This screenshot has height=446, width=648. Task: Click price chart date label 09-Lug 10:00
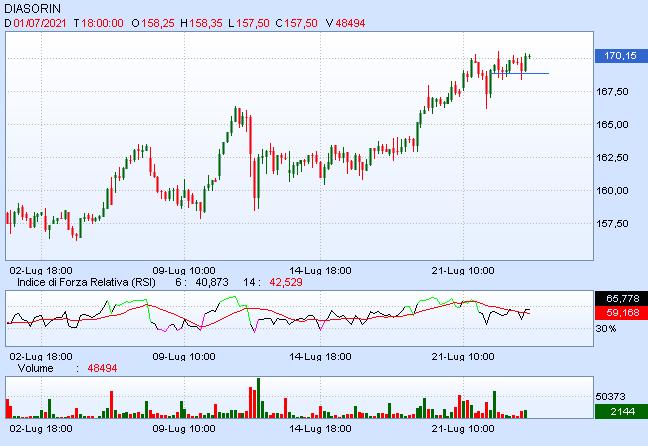(x=184, y=271)
